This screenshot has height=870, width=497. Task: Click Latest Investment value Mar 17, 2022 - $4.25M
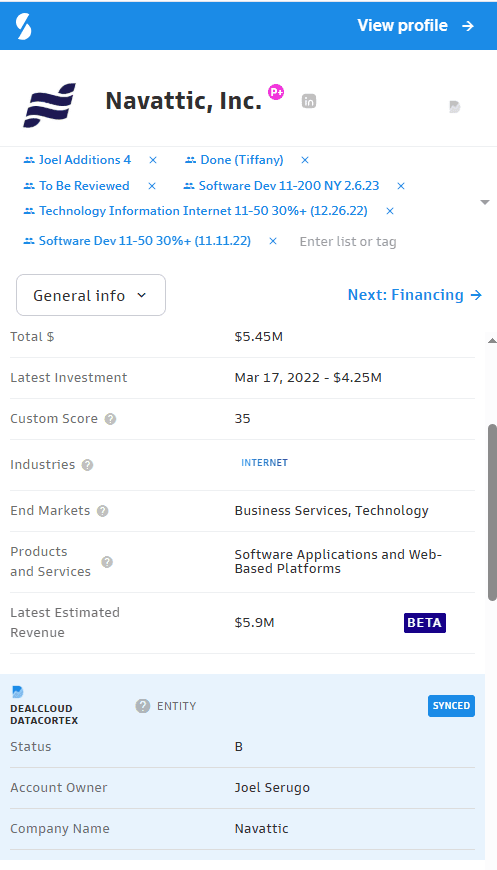point(308,378)
